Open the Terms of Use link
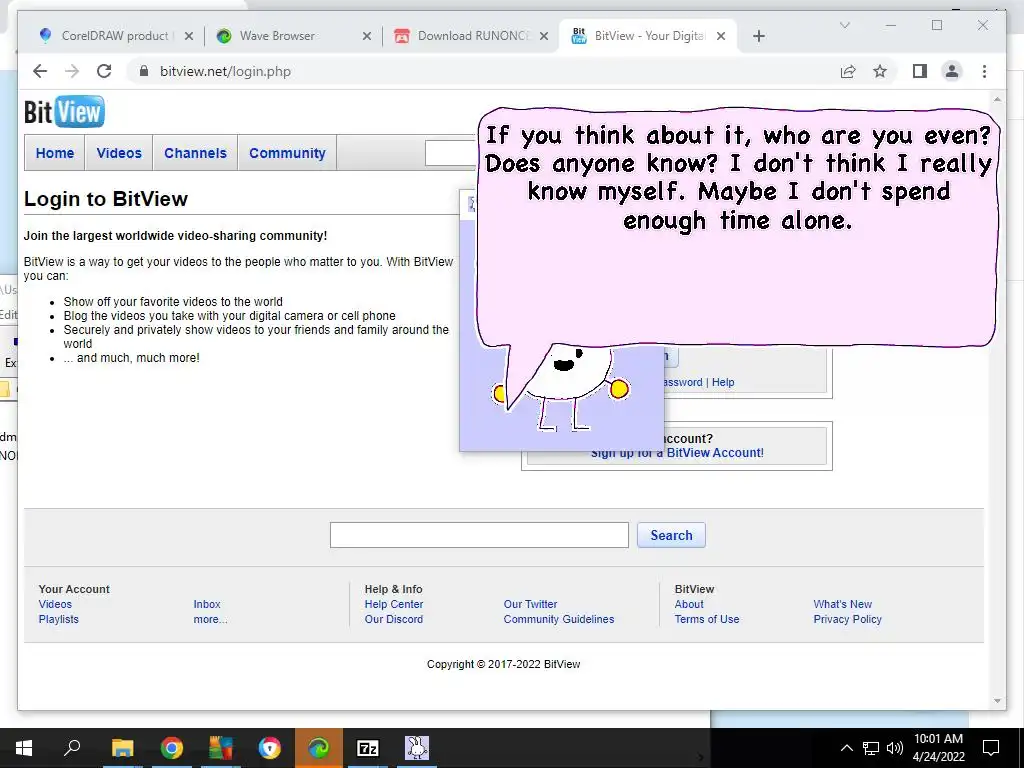Image resolution: width=1024 pixels, height=768 pixels. pos(707,619)
